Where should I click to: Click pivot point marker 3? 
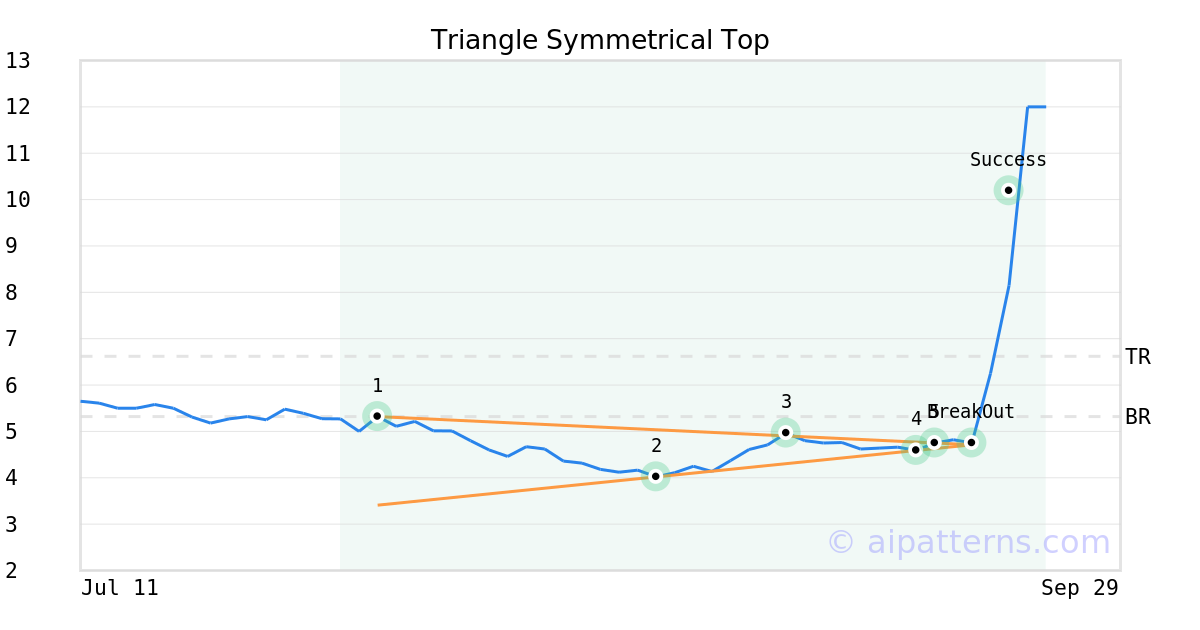786,432
